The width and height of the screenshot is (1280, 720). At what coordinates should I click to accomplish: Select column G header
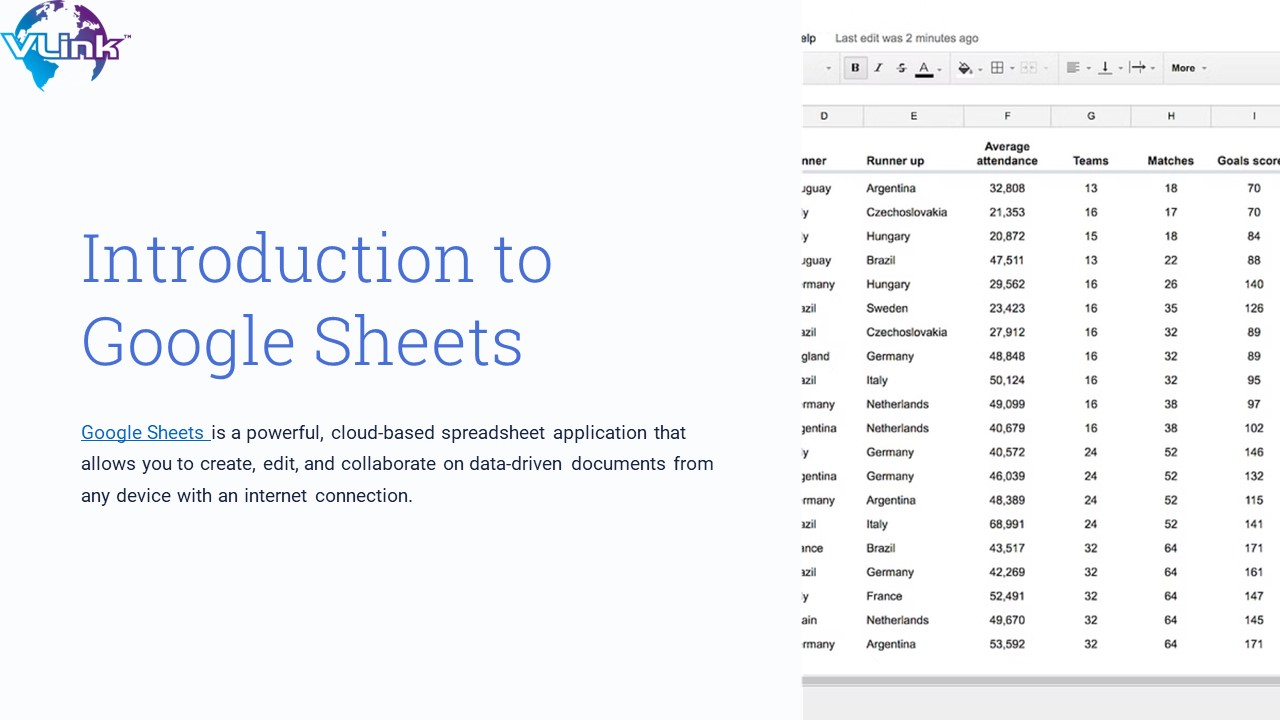[1091, 116]
